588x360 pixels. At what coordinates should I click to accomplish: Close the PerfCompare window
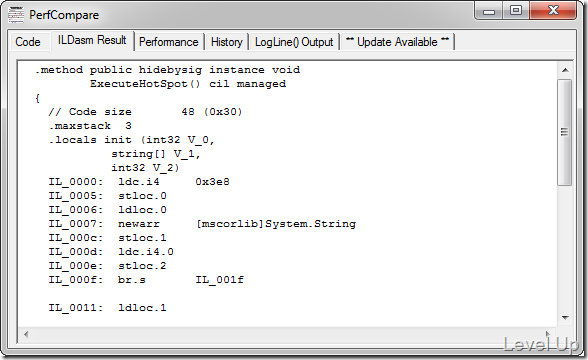[x=553, y=11]
